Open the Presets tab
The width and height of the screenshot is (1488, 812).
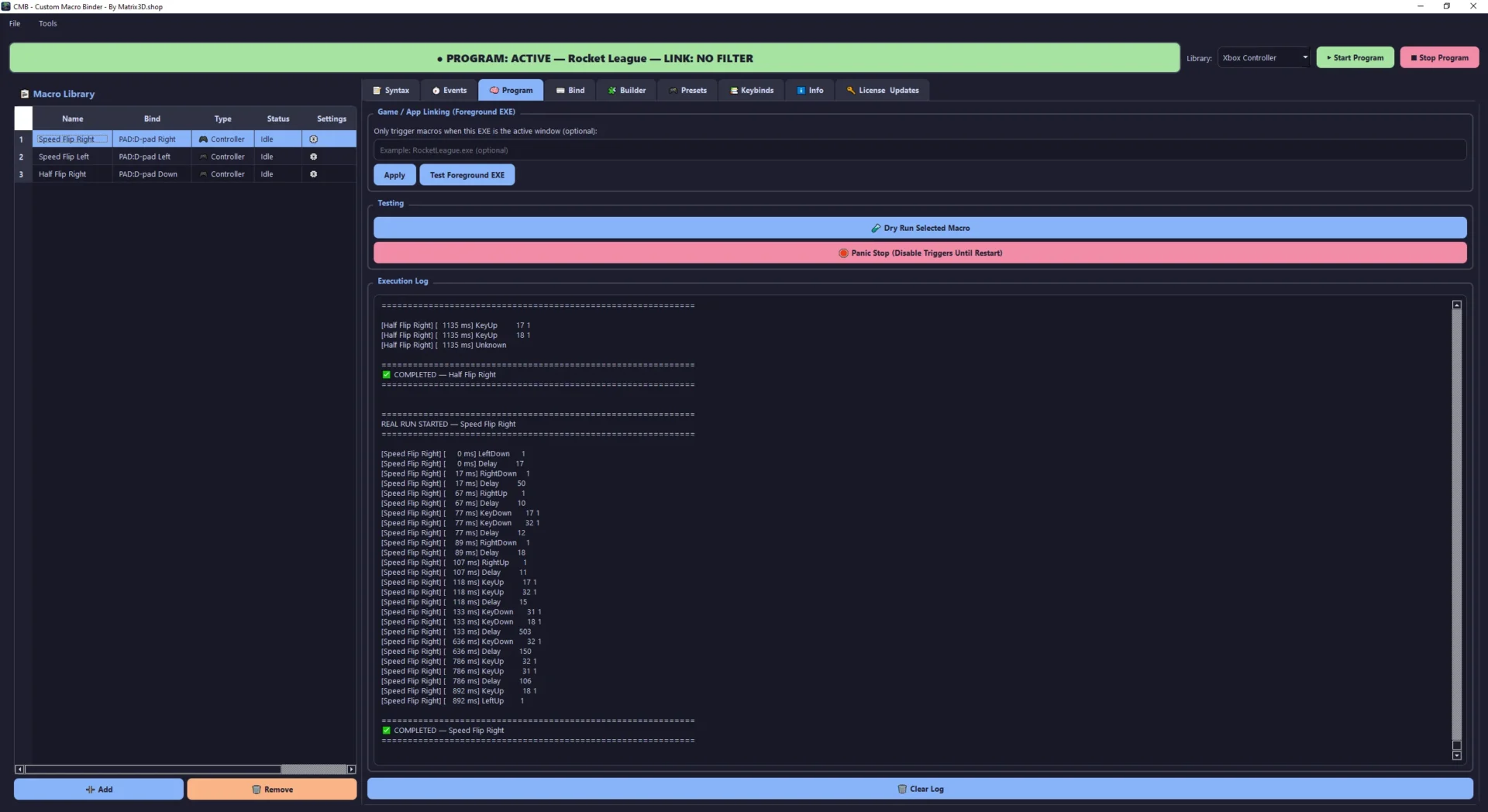[x=687, y=90]
